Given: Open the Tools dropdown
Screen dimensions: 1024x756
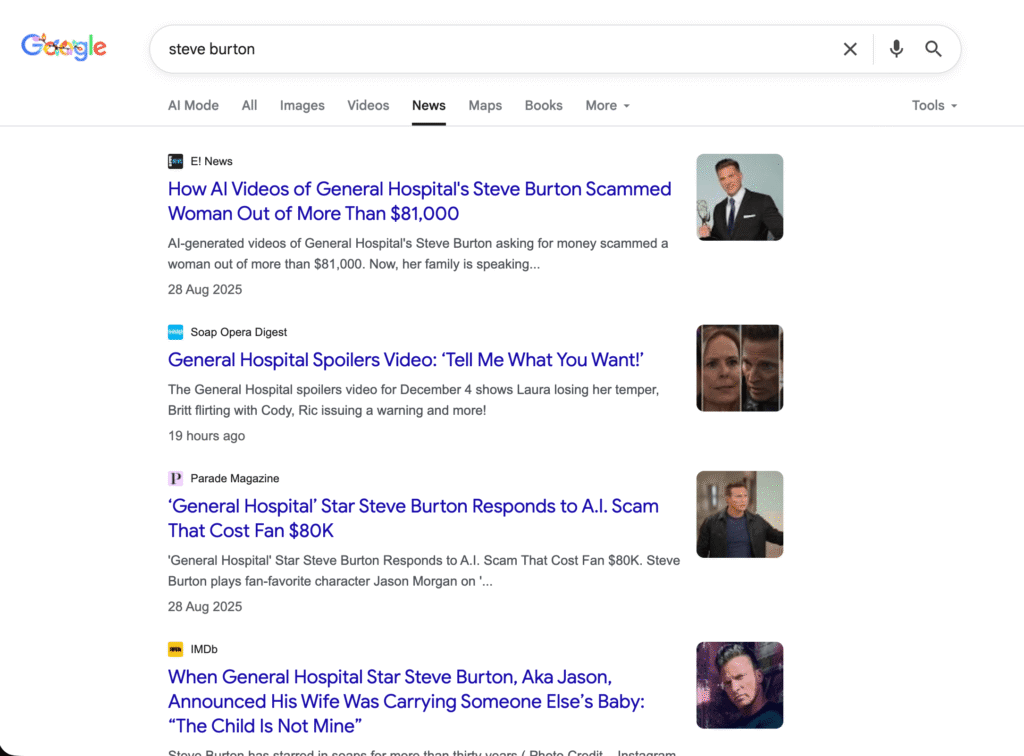Looking at the screenshot, I should [934, 105].
